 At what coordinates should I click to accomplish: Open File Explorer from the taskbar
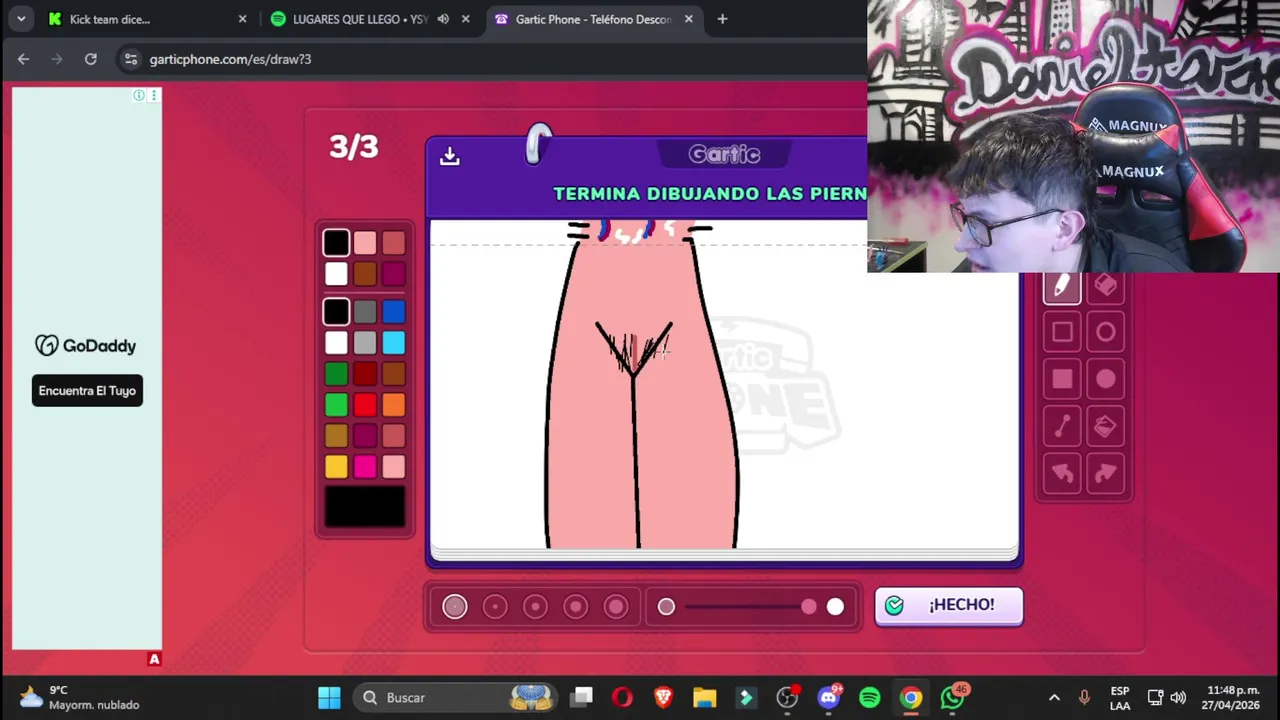(x=704, y=697)
